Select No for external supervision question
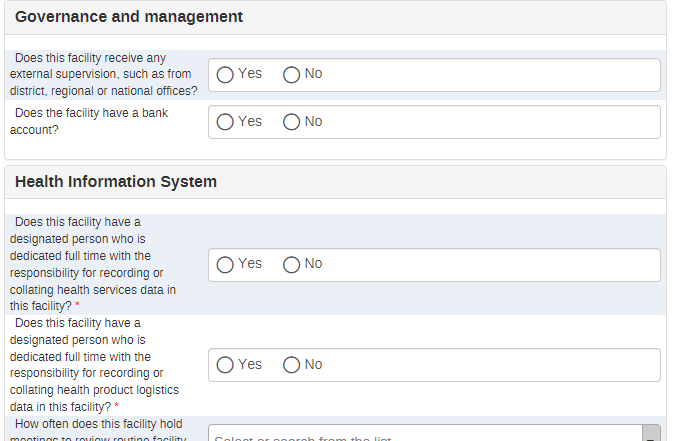Viewport: 674px width, 441px height. coord(291,75)
